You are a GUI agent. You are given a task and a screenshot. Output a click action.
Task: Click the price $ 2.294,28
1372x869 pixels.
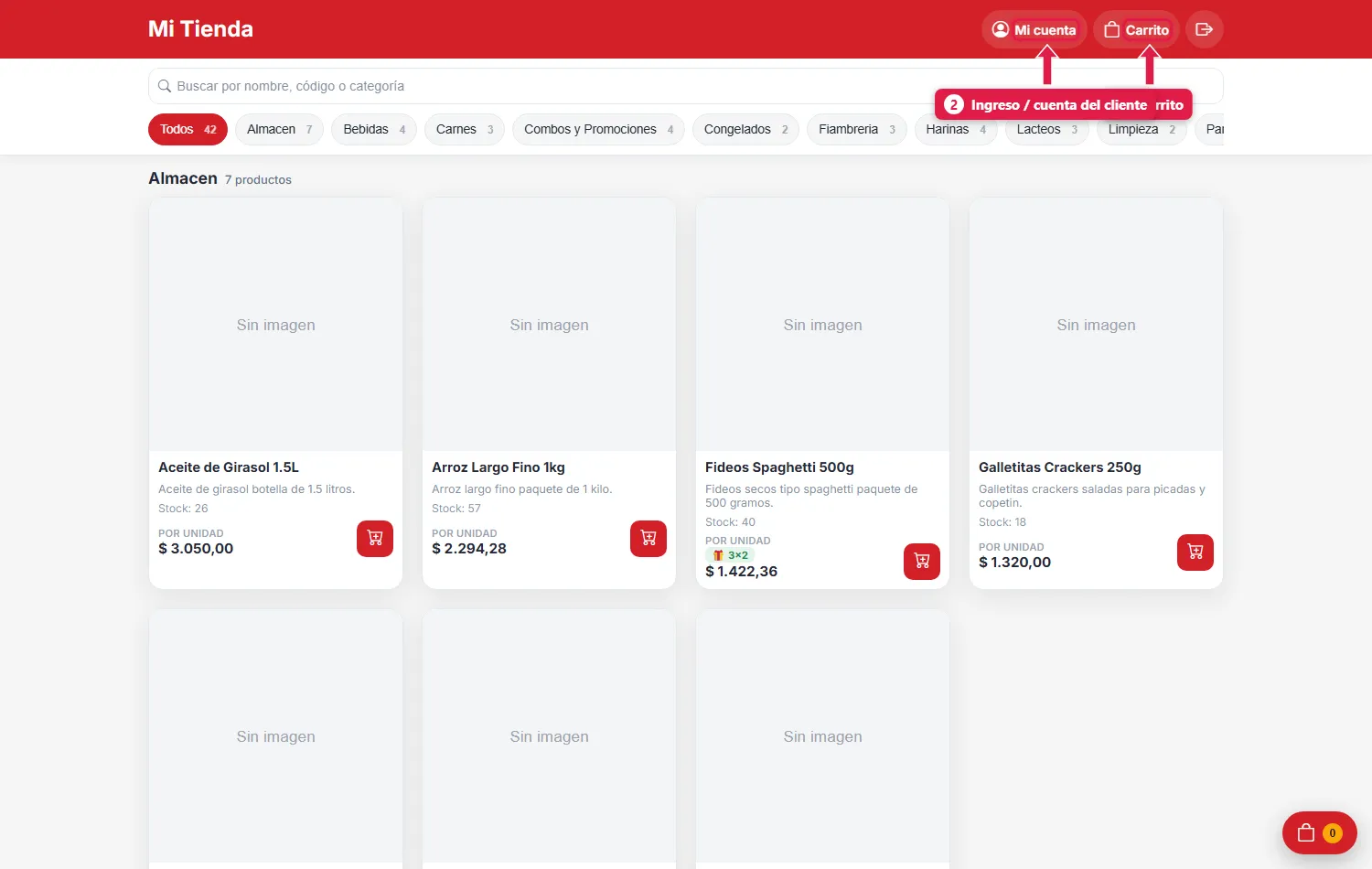(469, 549)
